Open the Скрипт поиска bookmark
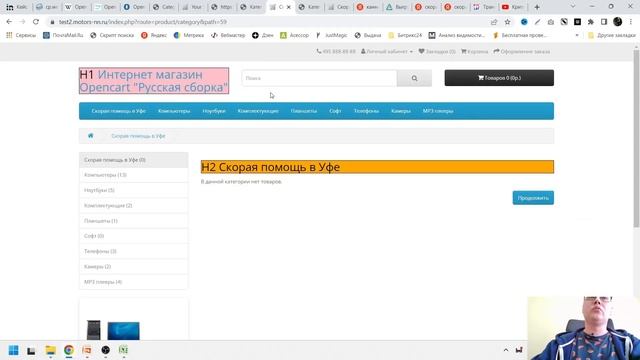The width and height of the screenshot is (640, 360). pos(112,36)
